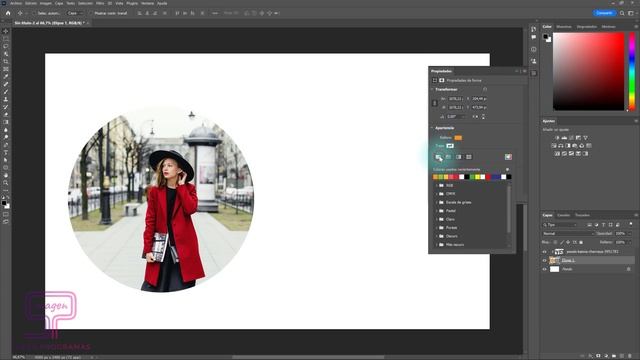640x360 pixels.
Task: Toggle lock transparent pixels in Capas
Action: pos(555,242)
